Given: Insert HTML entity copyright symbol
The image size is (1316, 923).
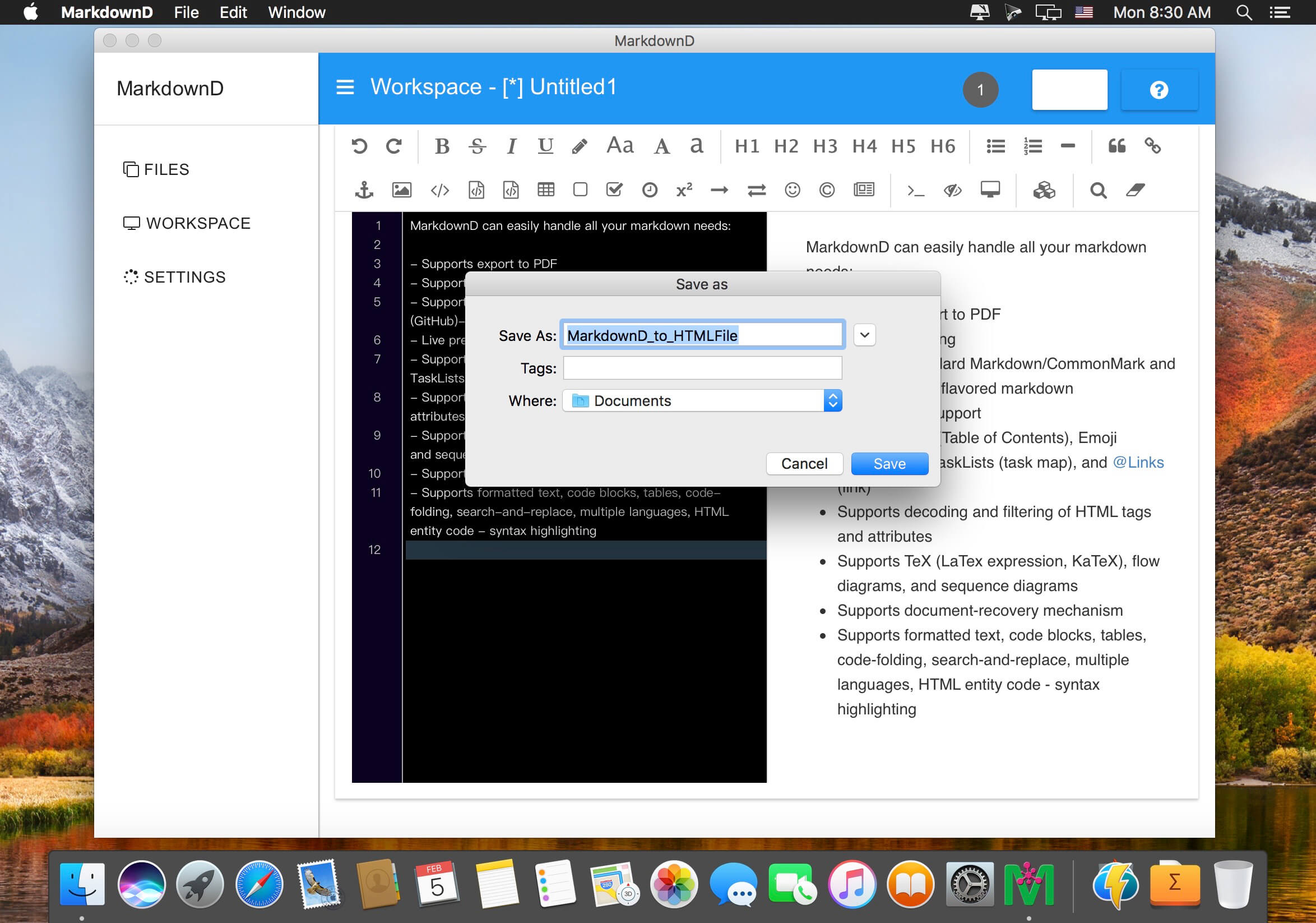Looking at the screenshot, I should coord(827,190).
